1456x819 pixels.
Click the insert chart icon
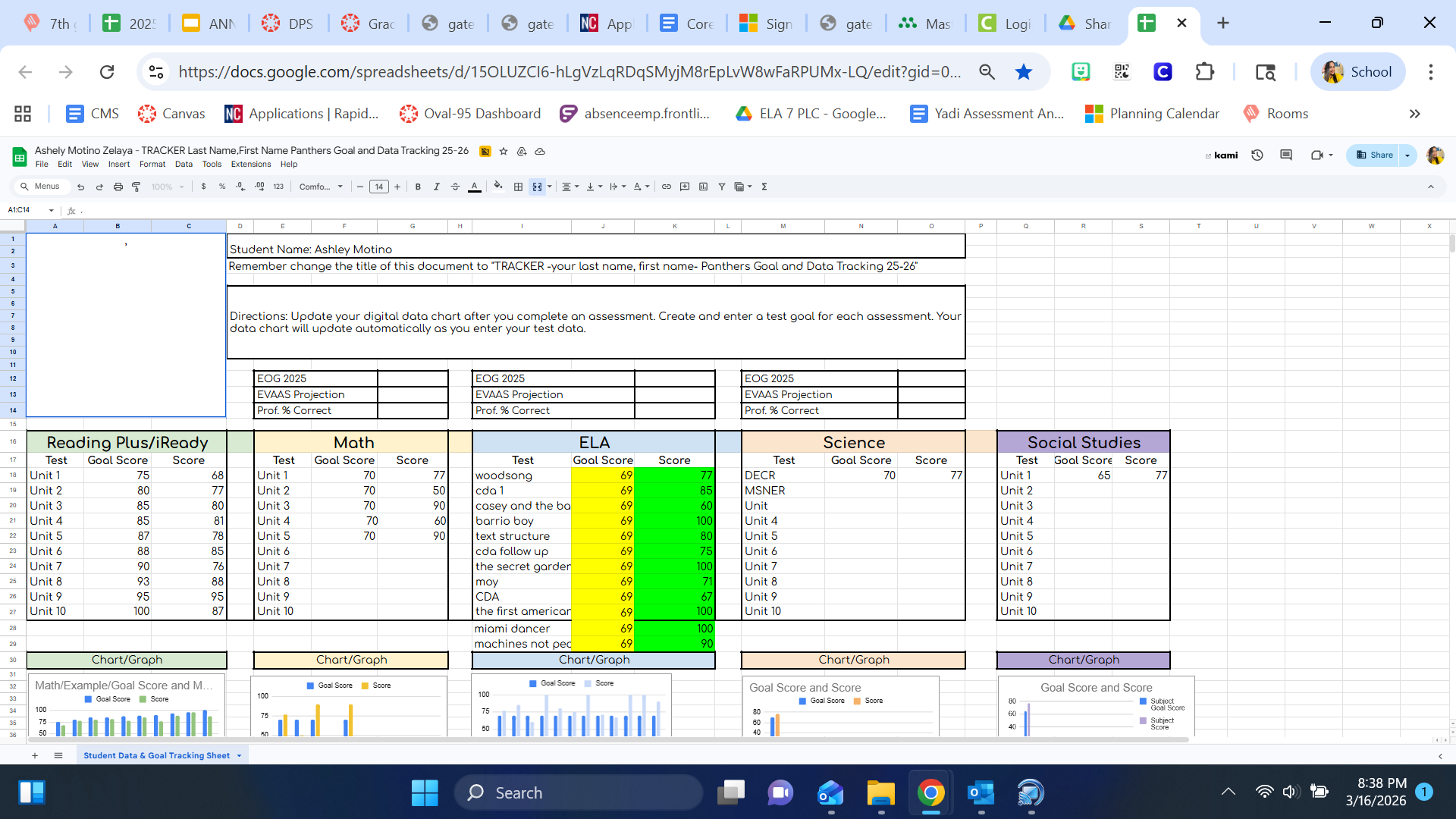point(703,187)
